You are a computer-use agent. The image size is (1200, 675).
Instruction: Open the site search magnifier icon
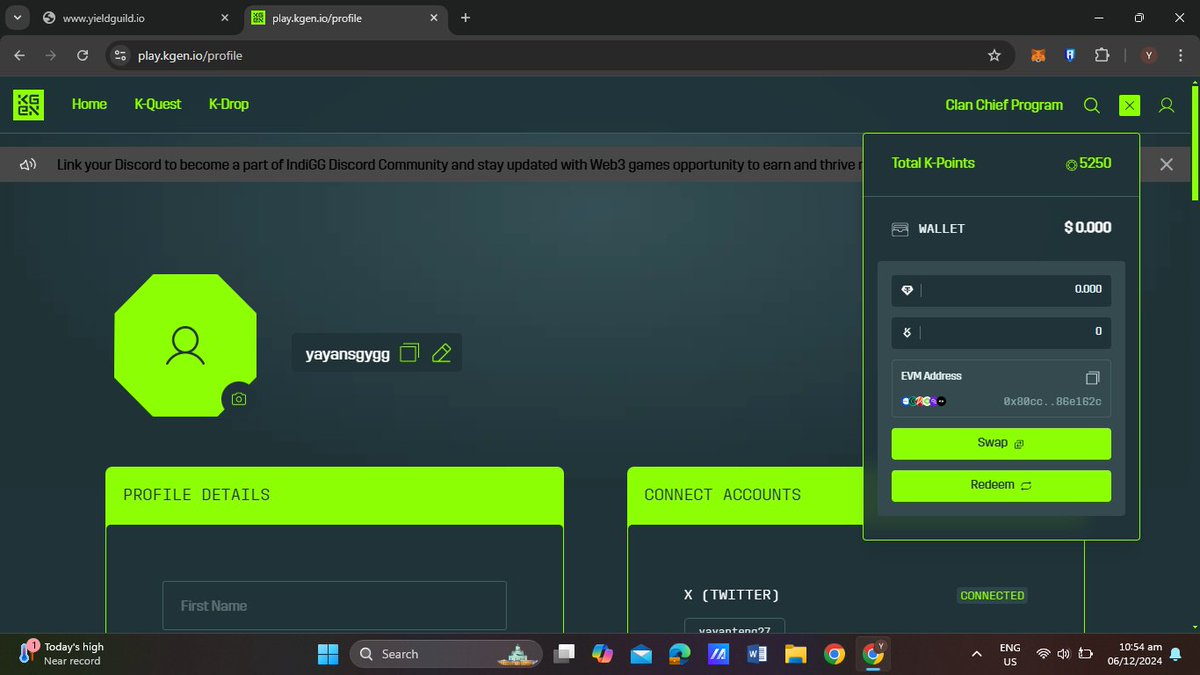click(x=1092, y=105)
